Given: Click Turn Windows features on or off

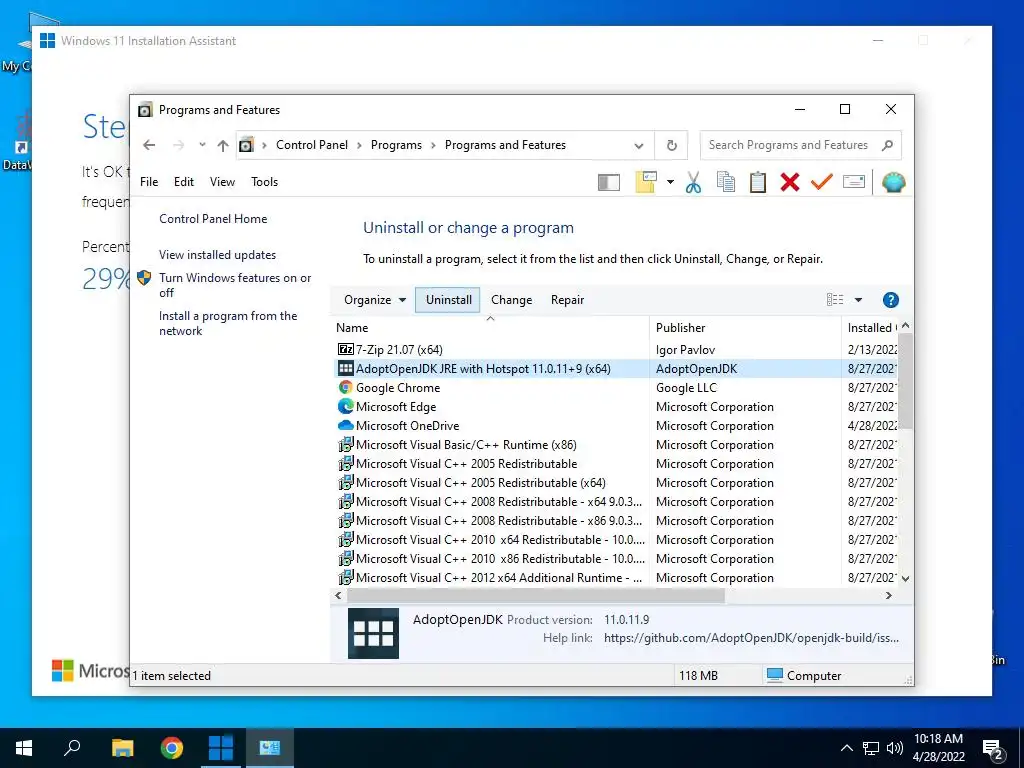Looking at the screenshot, I should point(235,285).
